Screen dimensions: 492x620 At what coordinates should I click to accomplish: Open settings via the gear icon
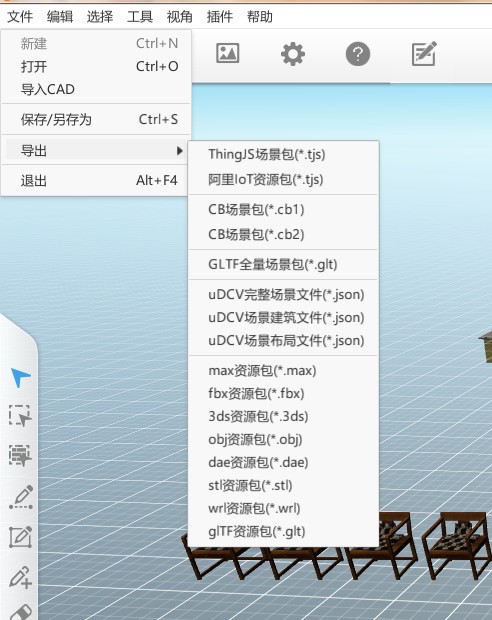(x=293, y=54)
